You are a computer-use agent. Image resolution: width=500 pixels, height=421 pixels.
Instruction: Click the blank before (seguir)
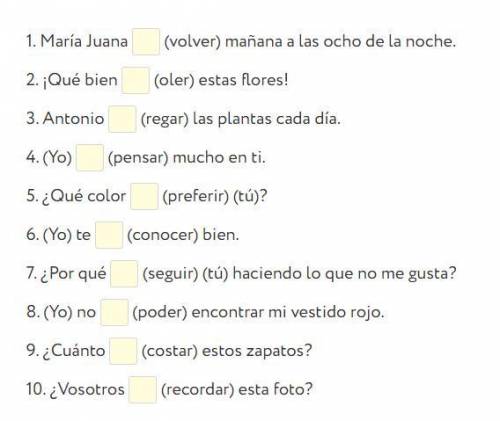(124, 274)
